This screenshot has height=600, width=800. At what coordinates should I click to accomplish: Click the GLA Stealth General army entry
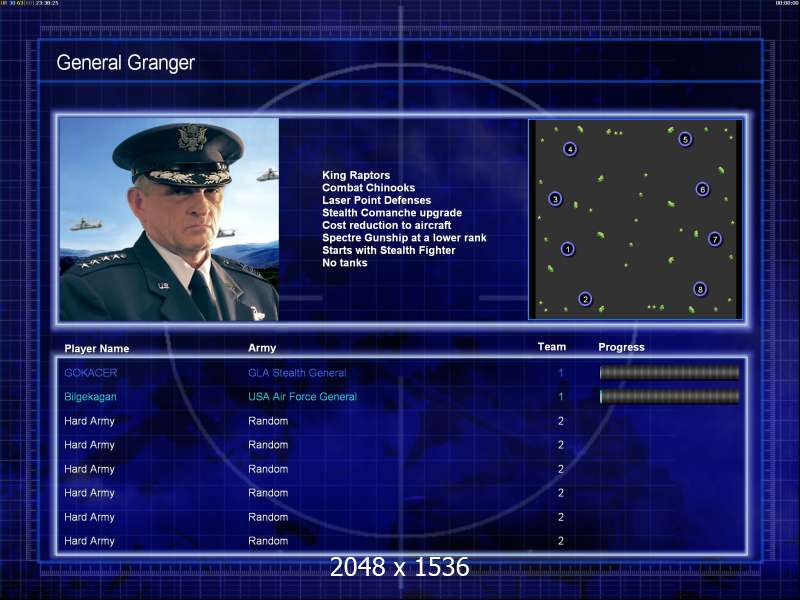tap(297, 373)
